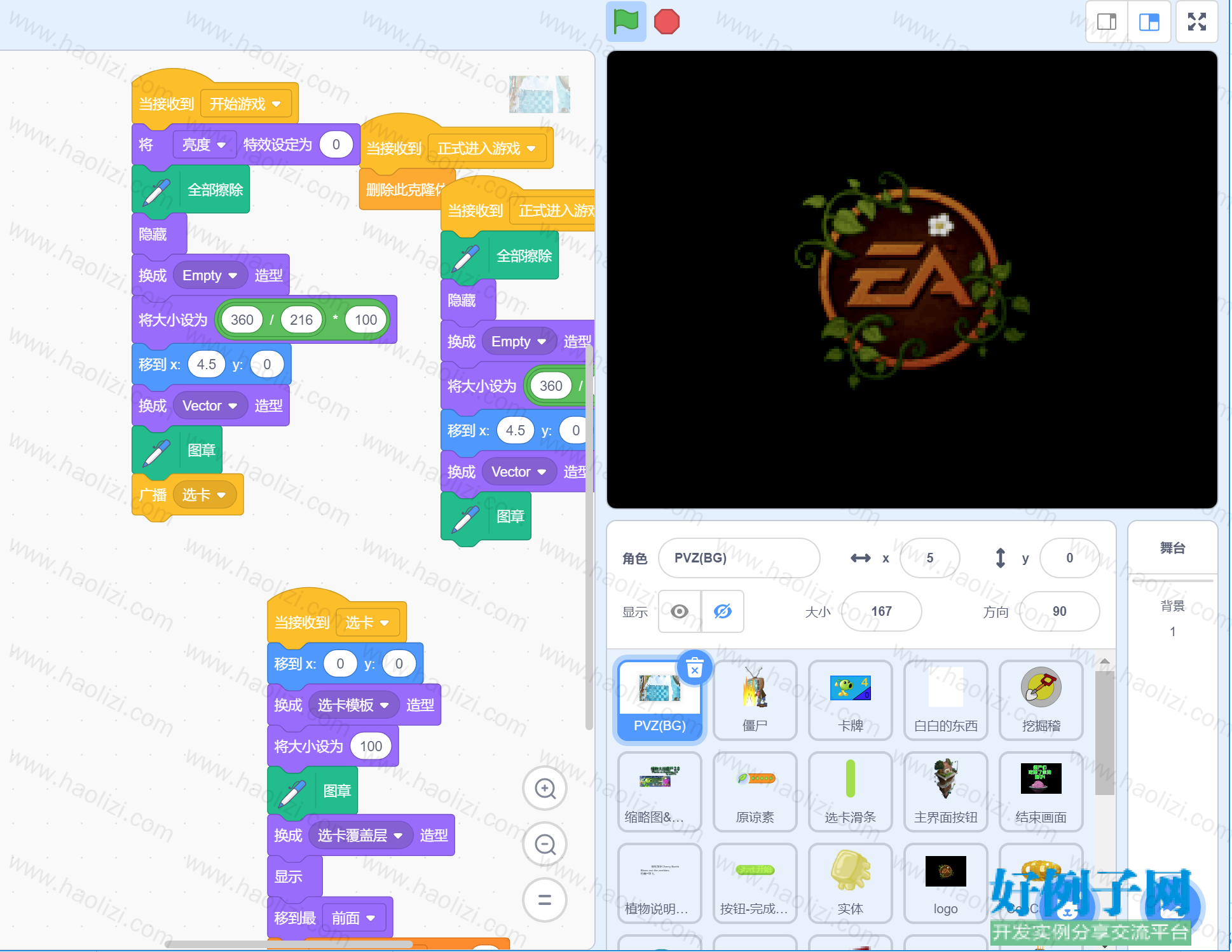The image size is (1232, 952).
Task: Select the 选卡滑条 sprite
Action: pos(851,792)
